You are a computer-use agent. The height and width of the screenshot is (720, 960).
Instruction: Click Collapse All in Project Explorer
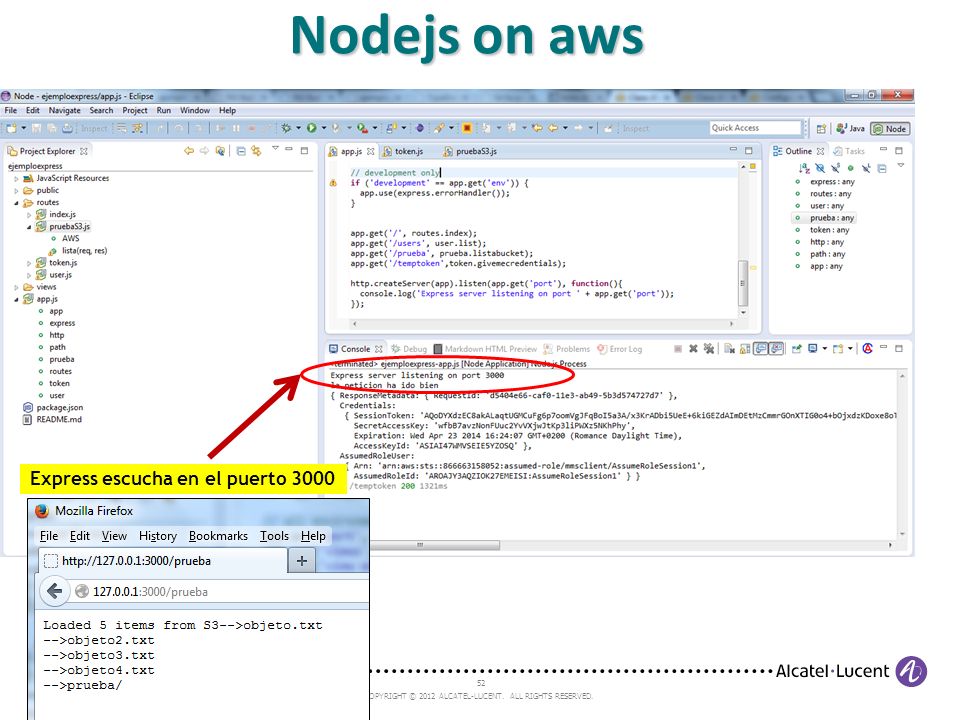point(241,151)
